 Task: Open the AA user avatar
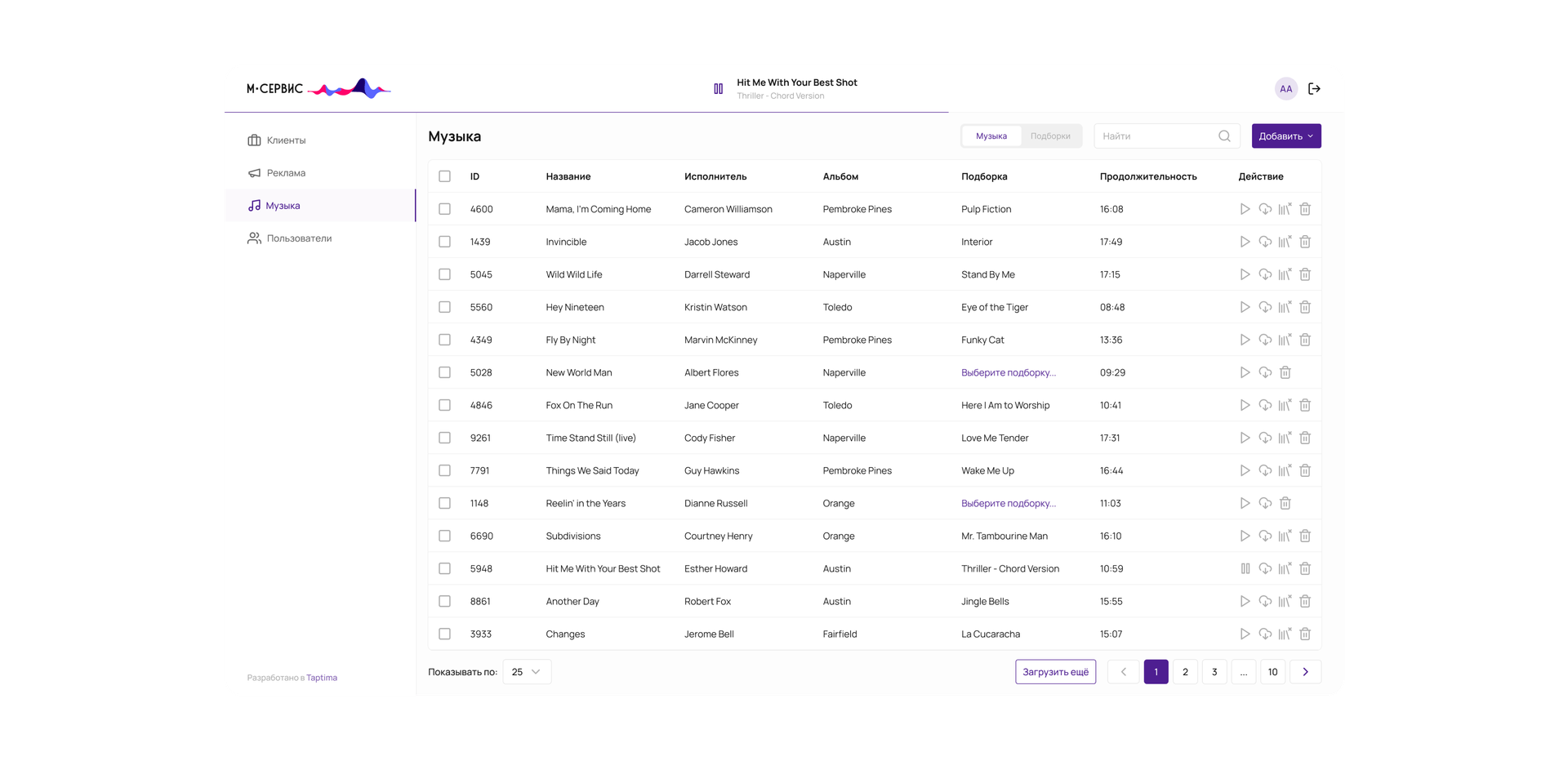(x=1285, y=89)
